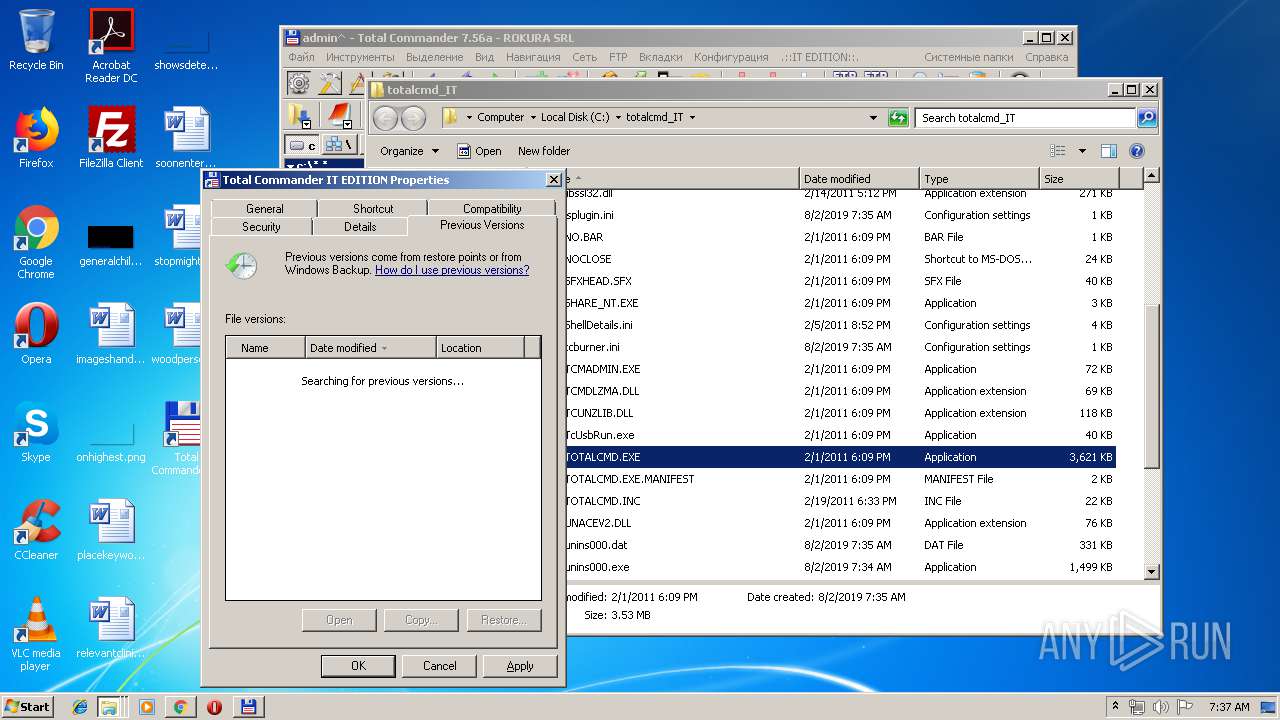
Task: Select the TcUsbRun.exe file row
Action: (x=840, y=435)
